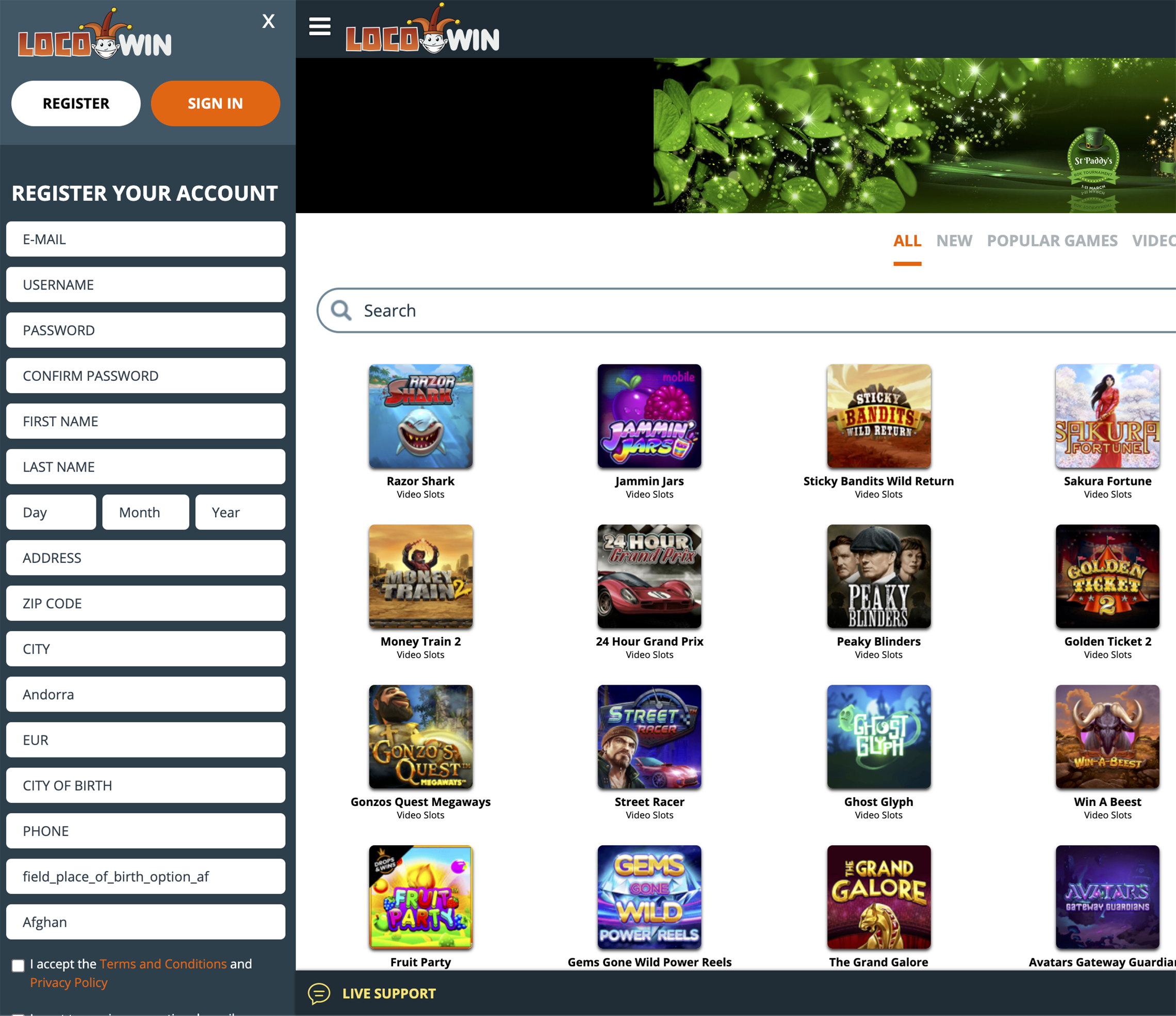Open the Street Racer game tile
The width and height of the screenshot is (1176, 1016).
(x=649, y=736)
